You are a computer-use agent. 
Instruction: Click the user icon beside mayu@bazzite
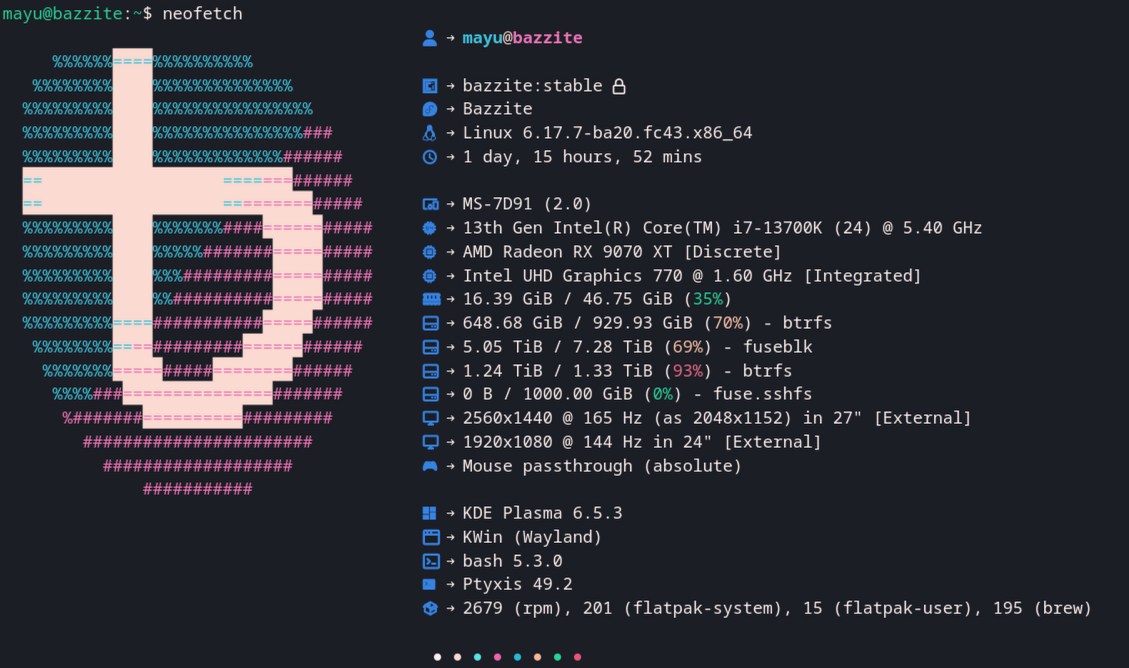(430, 38)
